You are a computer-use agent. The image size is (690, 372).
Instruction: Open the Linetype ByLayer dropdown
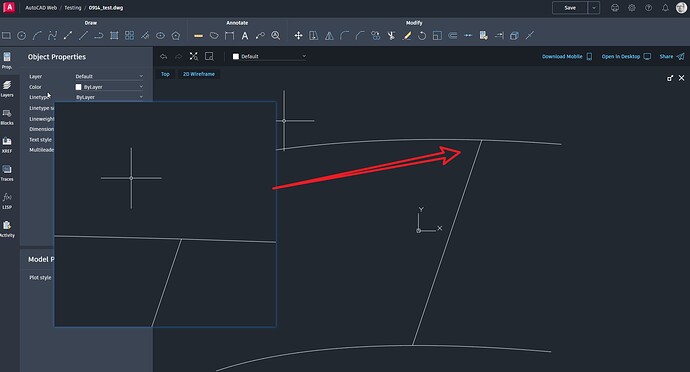(109, 97)
